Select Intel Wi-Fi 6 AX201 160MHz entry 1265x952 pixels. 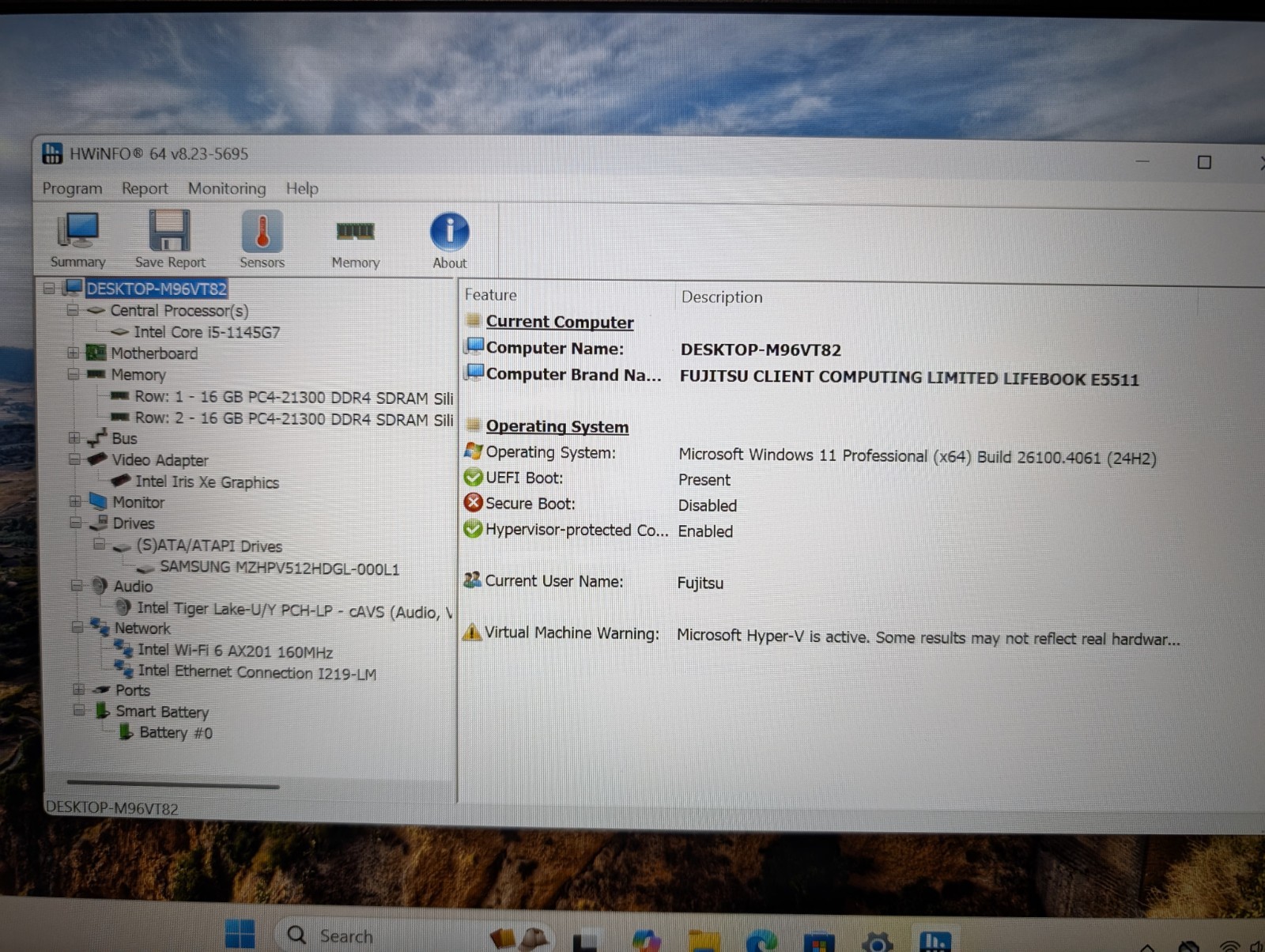(235, 651)
